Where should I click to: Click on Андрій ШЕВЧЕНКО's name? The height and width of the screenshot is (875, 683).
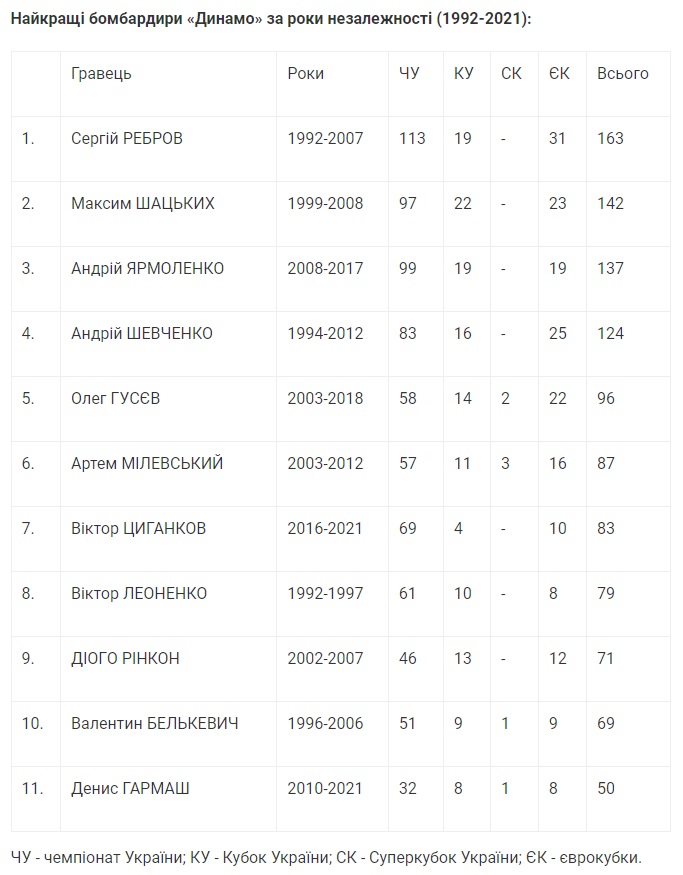coord(142,333)
